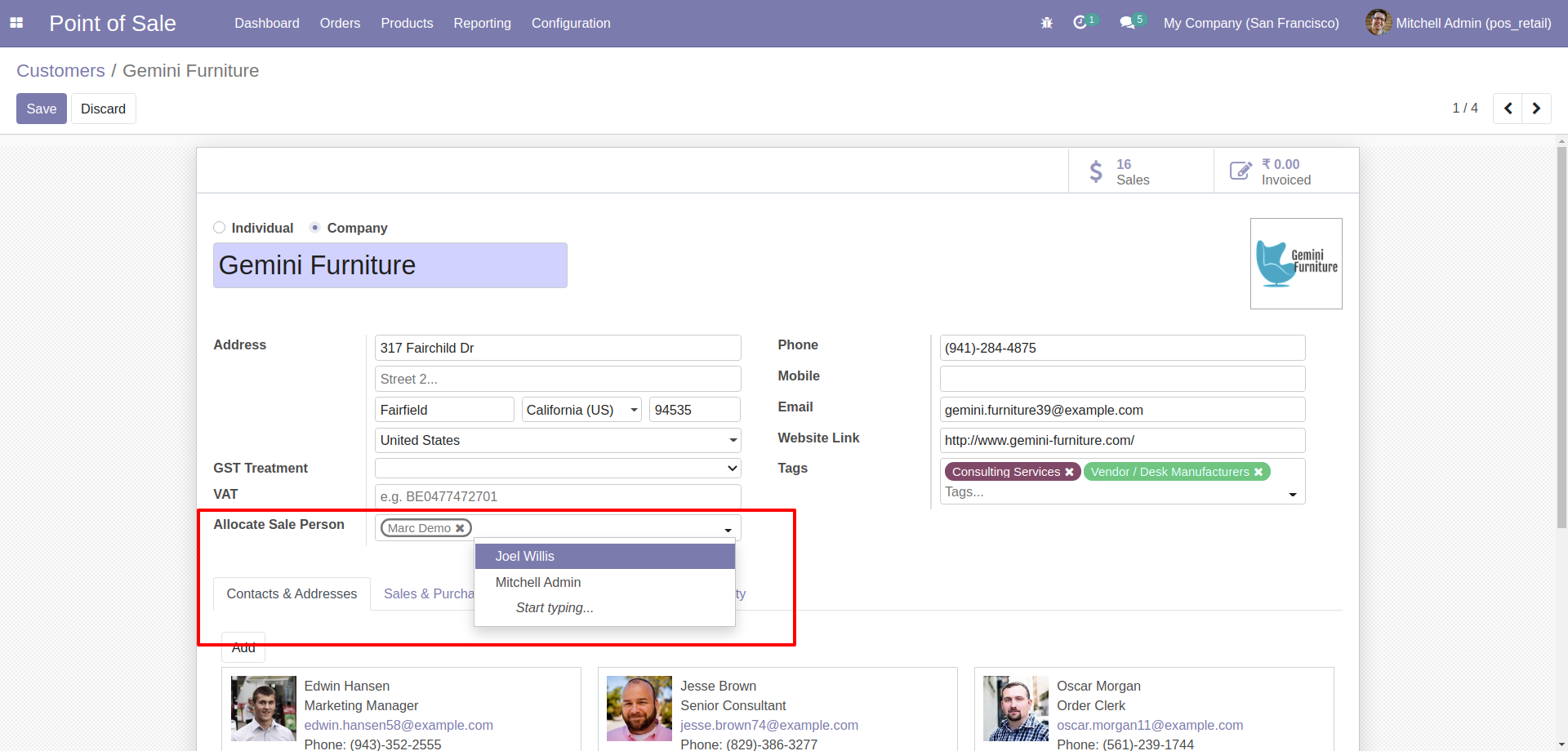The image size is (1568, 751).
Task: Click the empty Mobile field
Action: coord(1122,379)
